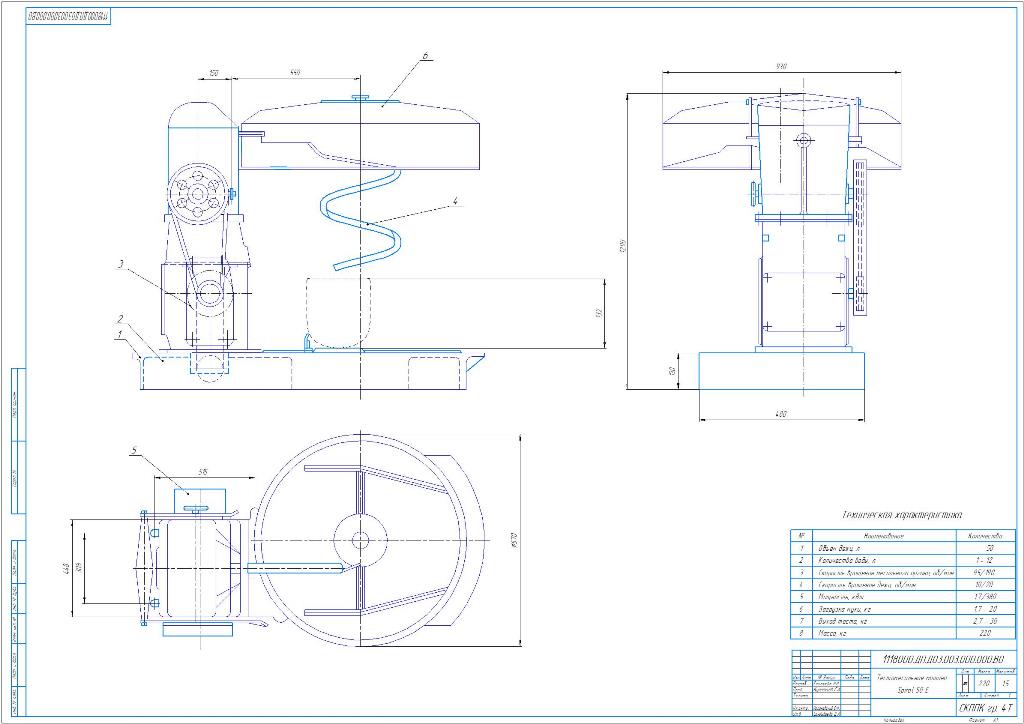Image resolution: width=1024 pixels, height=724 pixels.
Task: Click value 1 - 12 in the water quantity row
Action: click(x=986, y=560)
